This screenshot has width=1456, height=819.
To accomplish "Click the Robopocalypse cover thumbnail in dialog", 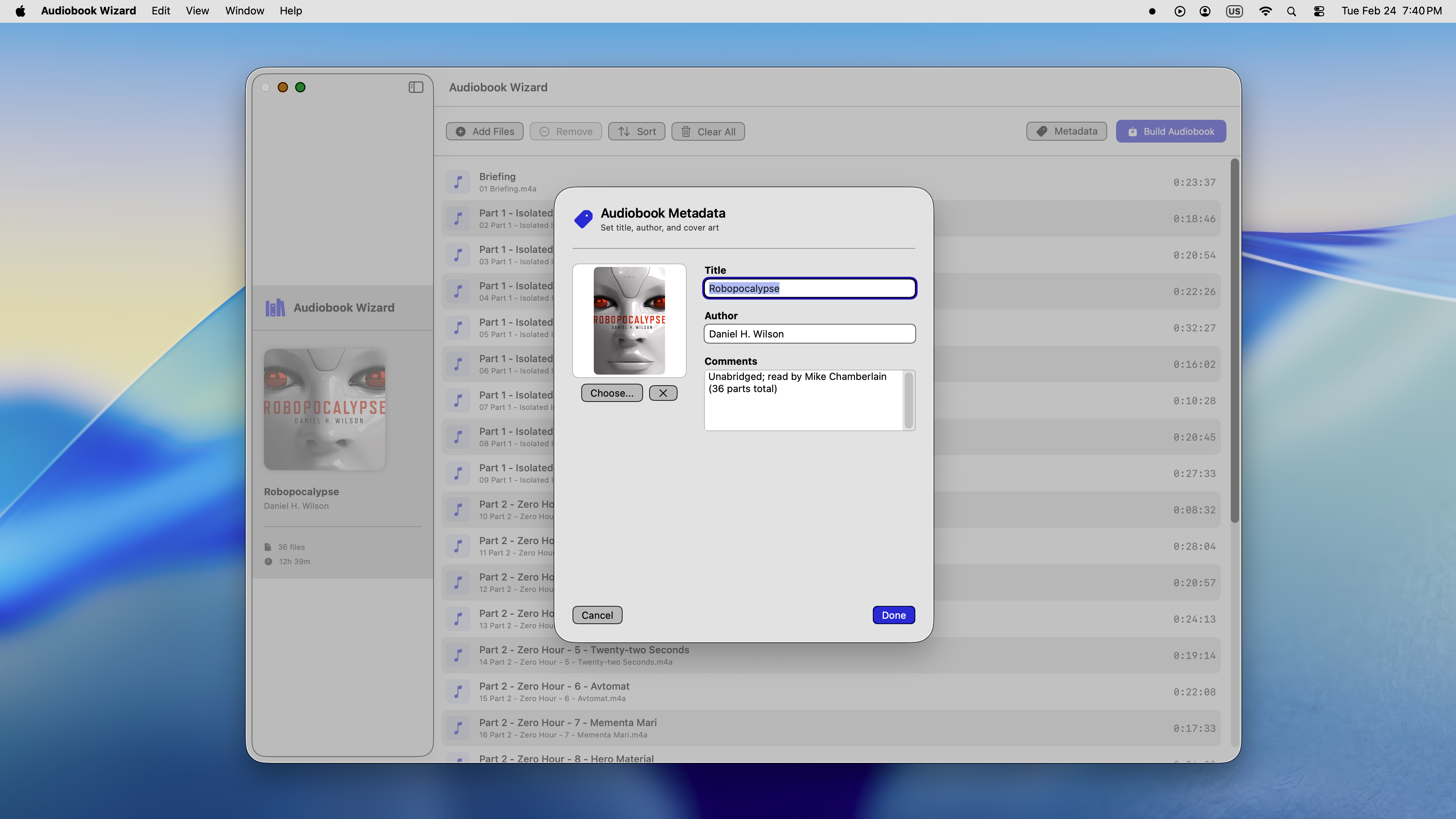I will (629, 320).
